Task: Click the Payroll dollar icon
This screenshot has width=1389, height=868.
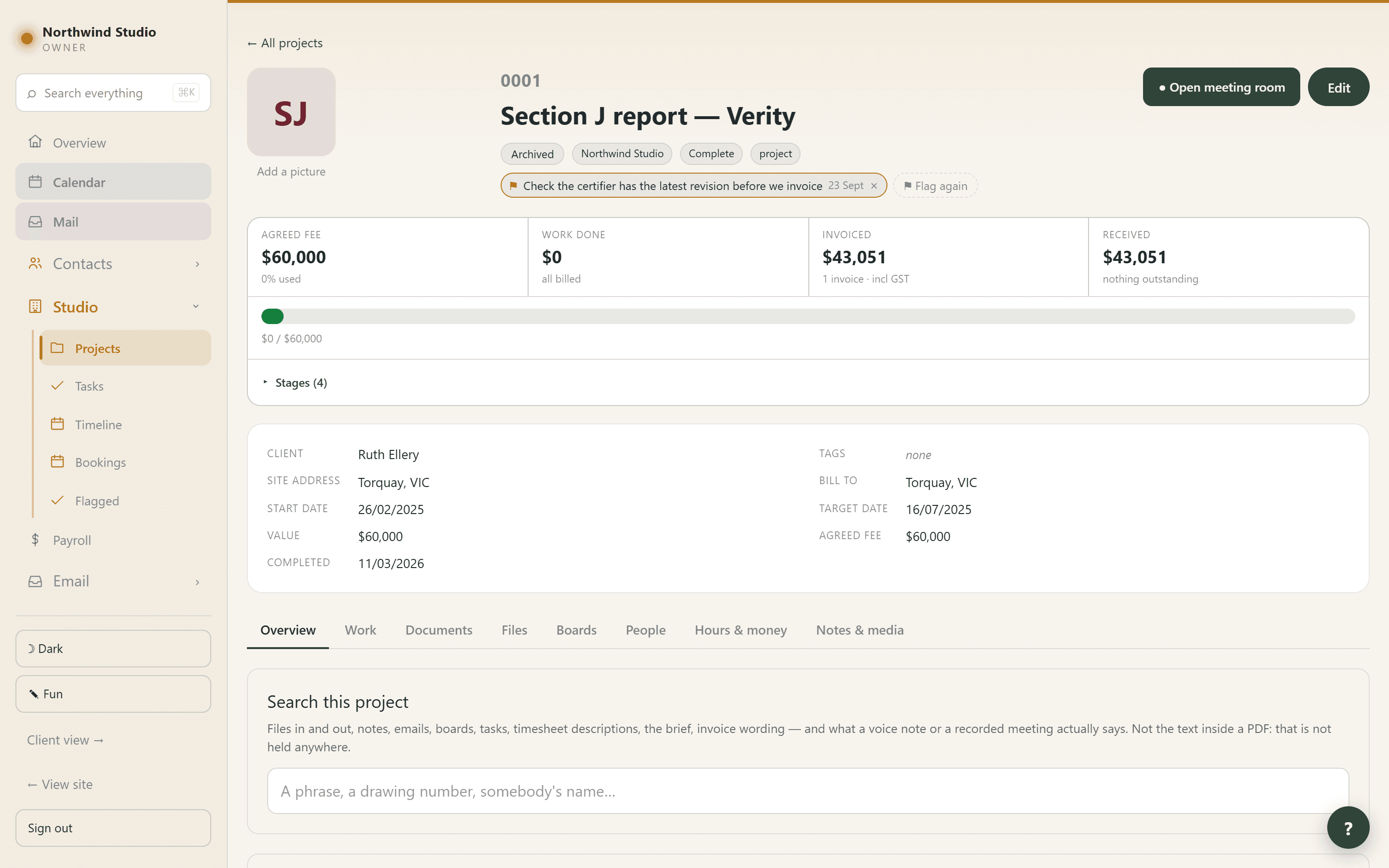Action: [x=35, y=540]
